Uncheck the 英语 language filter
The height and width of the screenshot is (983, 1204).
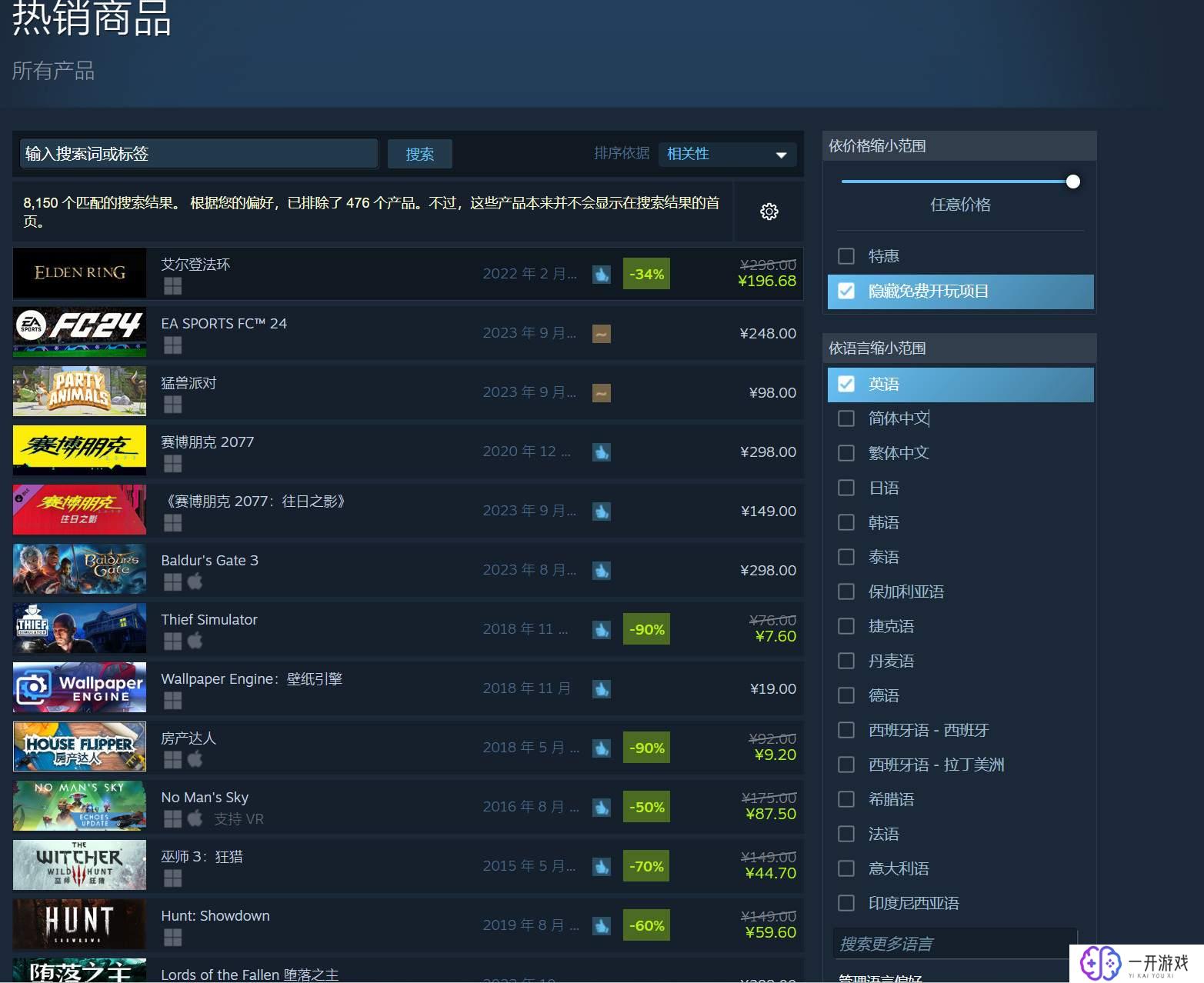click(846, 384)
